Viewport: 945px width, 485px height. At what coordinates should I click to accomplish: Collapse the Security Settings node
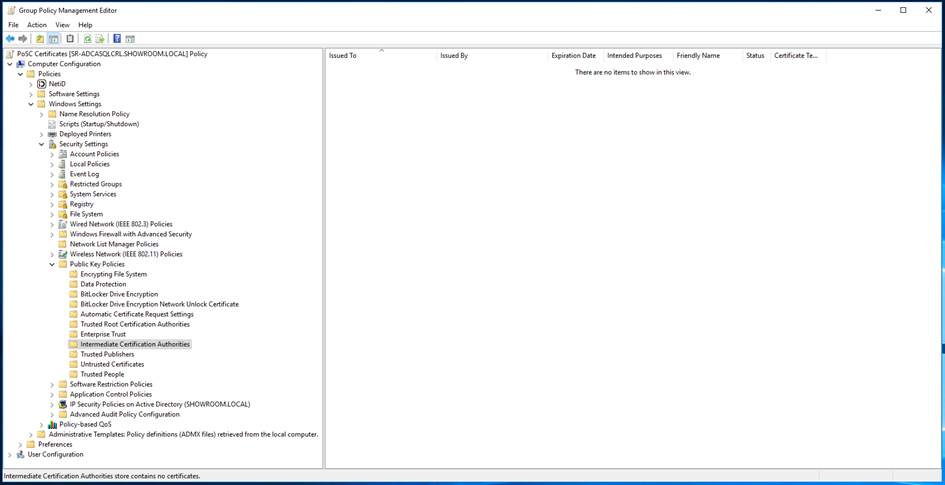(x=41, y=144)
